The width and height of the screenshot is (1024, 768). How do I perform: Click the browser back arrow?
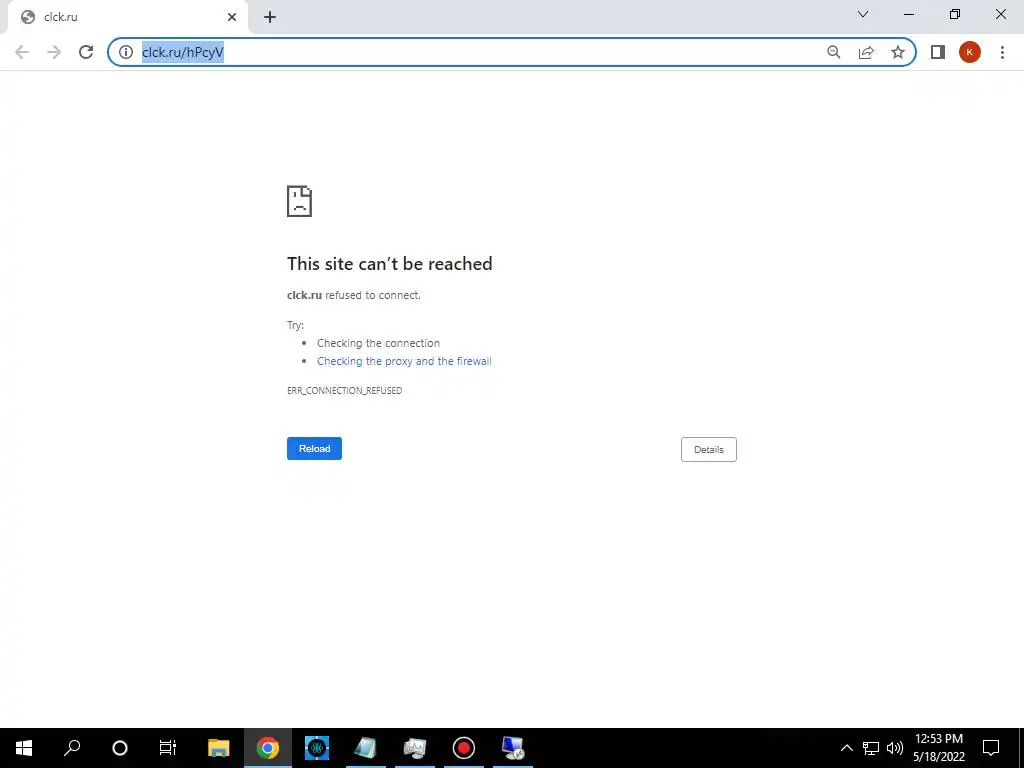(22, 52)
